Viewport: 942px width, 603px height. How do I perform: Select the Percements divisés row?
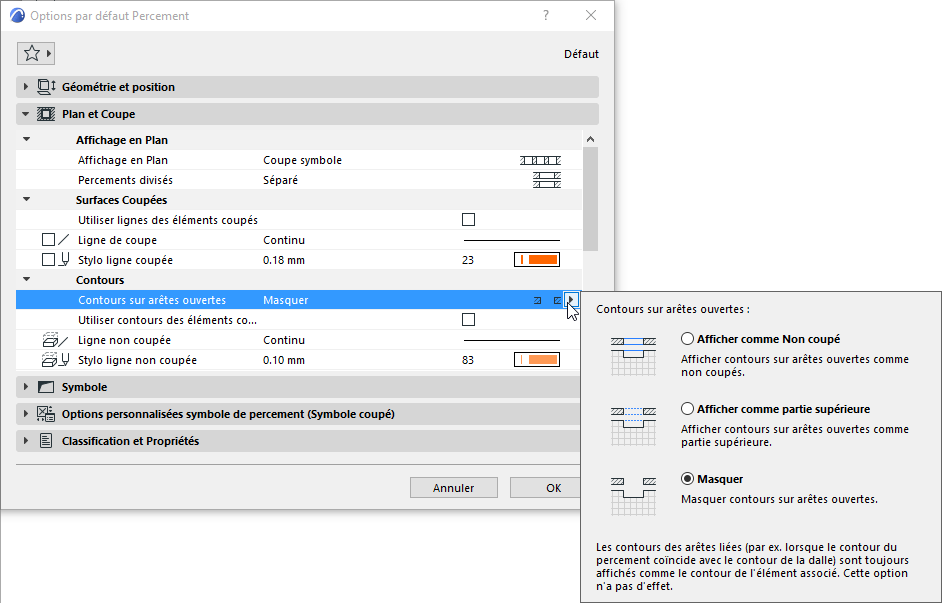[x=299, y=180]
